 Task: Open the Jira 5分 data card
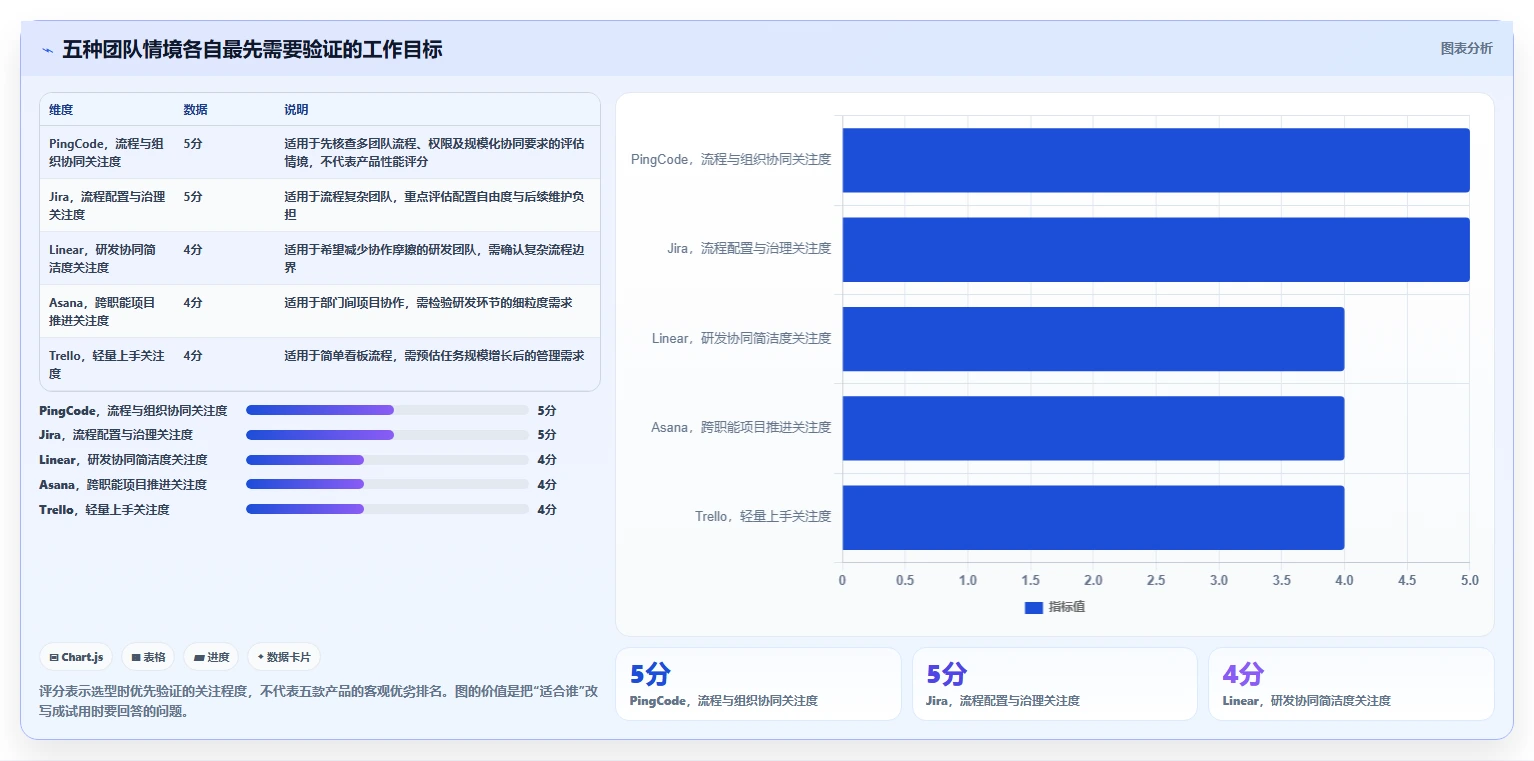[1054, 684]
